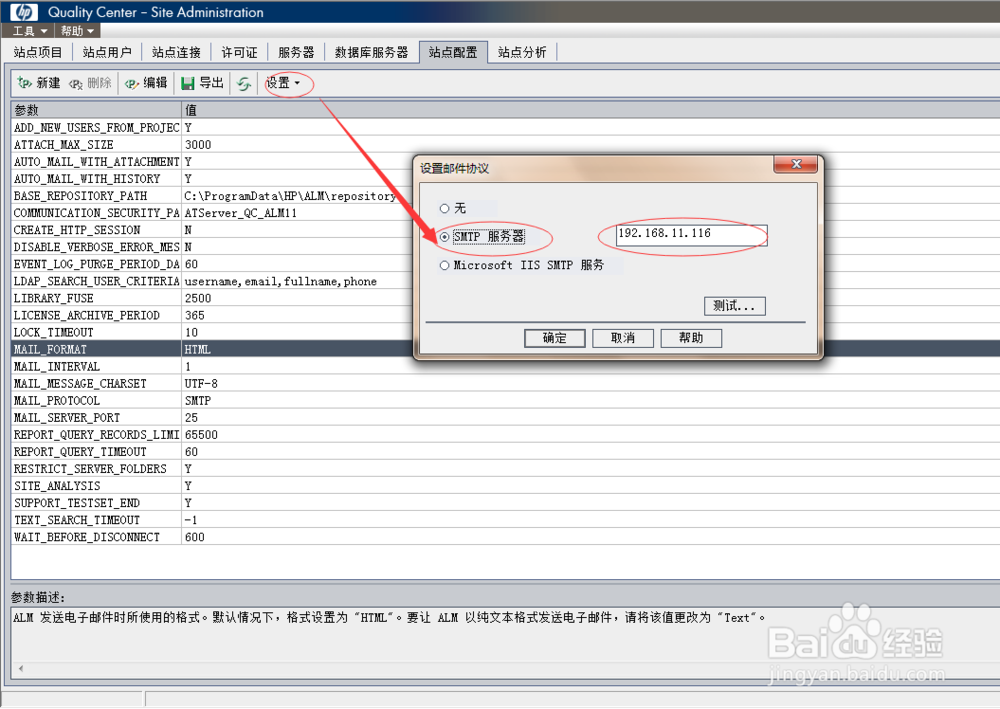Screen dimensions: 1000x709
Task: Click the dialog's 帮助 button
Action: [691, 338]
